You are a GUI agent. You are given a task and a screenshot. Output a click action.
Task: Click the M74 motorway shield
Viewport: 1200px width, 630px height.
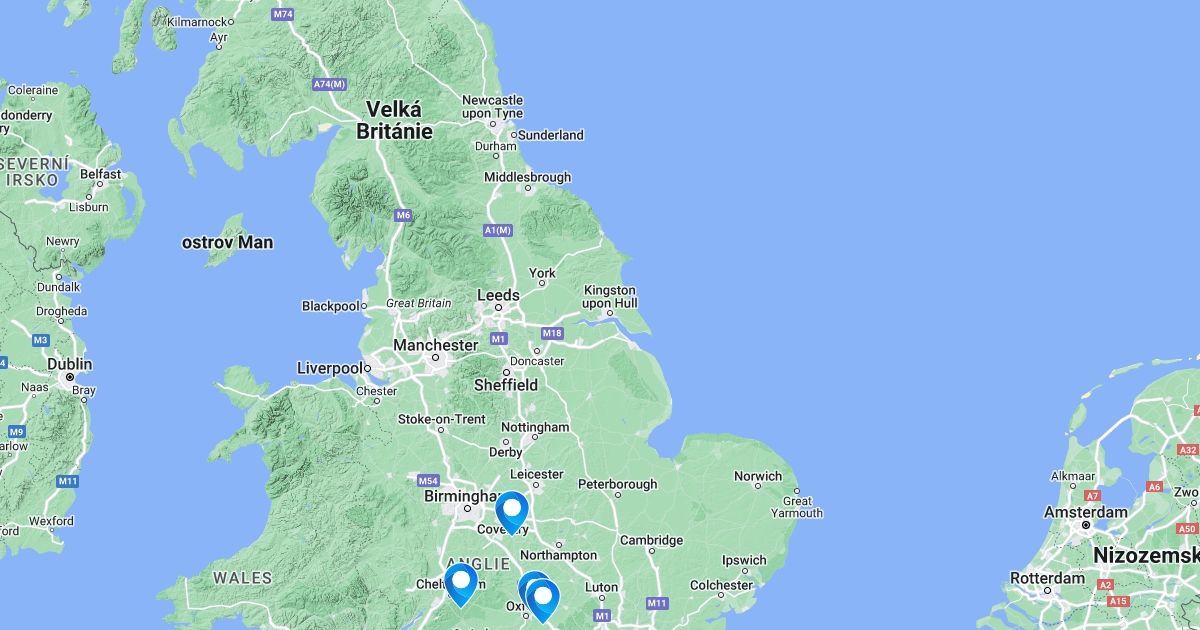(x=283, y=14)
